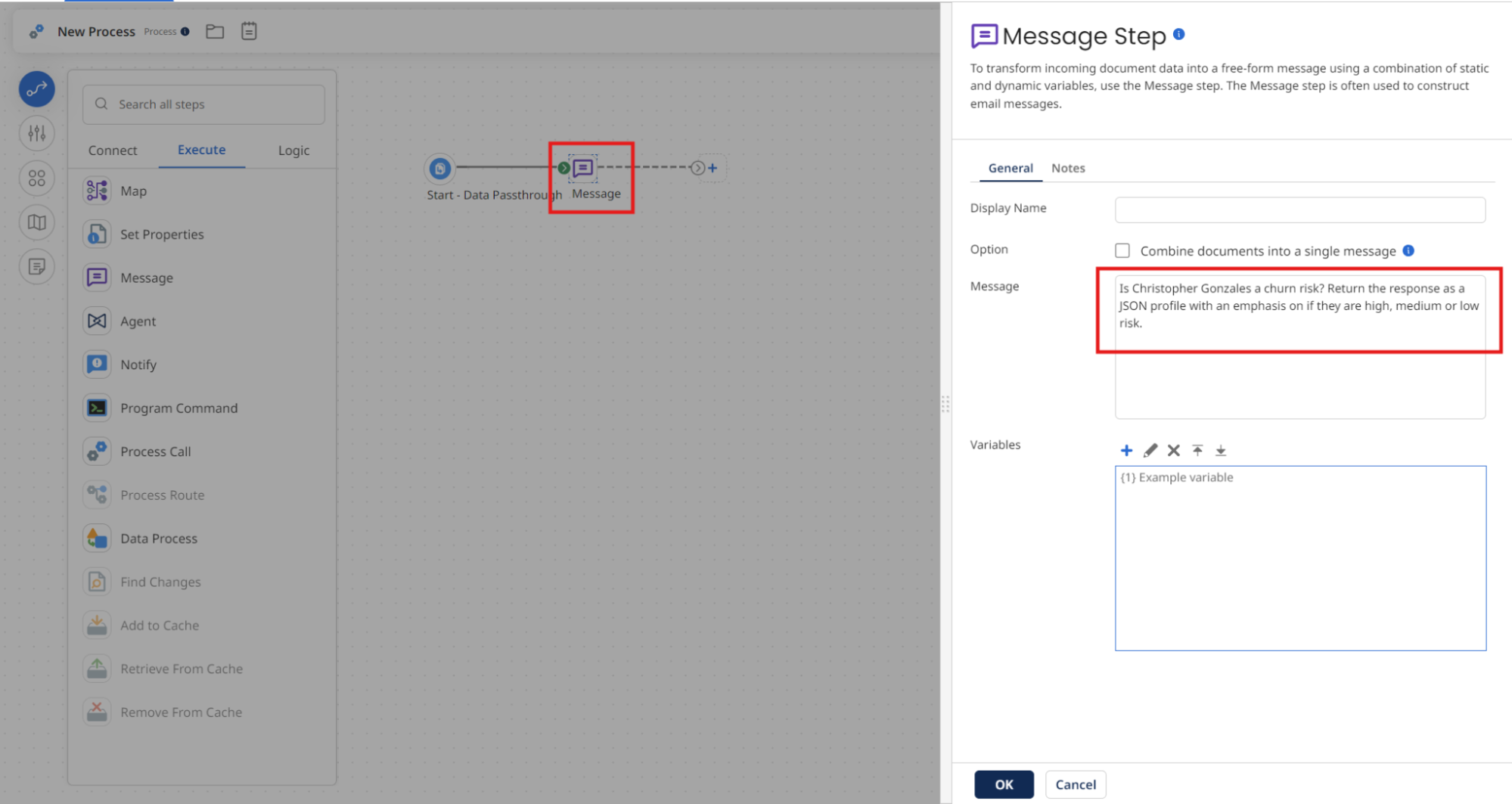This screenshot has height=804, width=1512.
Task: Open the folder icon next to New Process
Action: tap(214, 31)
